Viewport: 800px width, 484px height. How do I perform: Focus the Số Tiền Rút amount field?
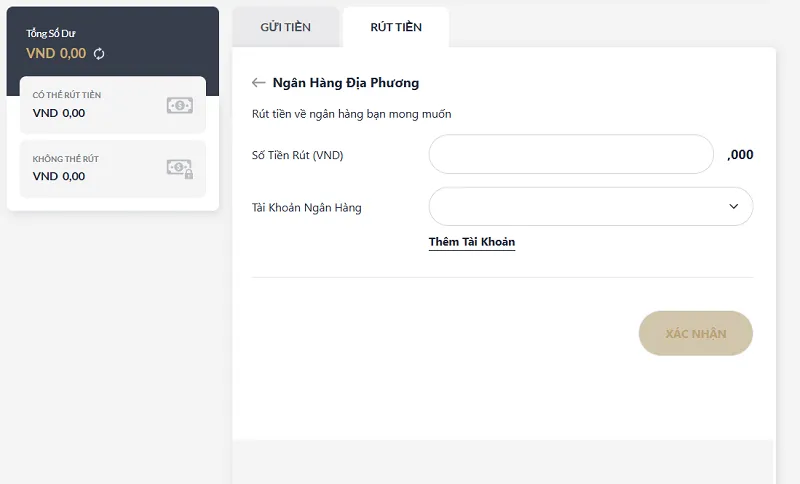click(571, 155)
